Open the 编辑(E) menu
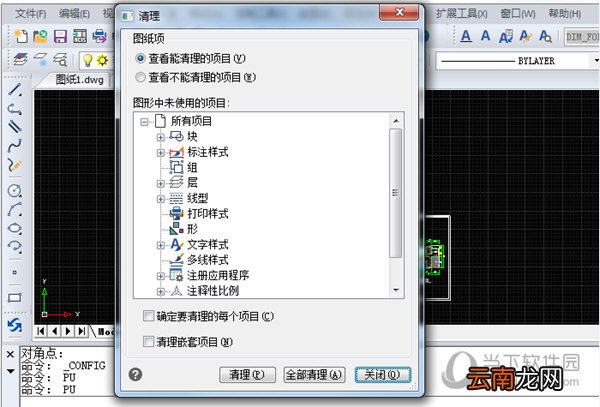600x407 pixels. [74, 14]
